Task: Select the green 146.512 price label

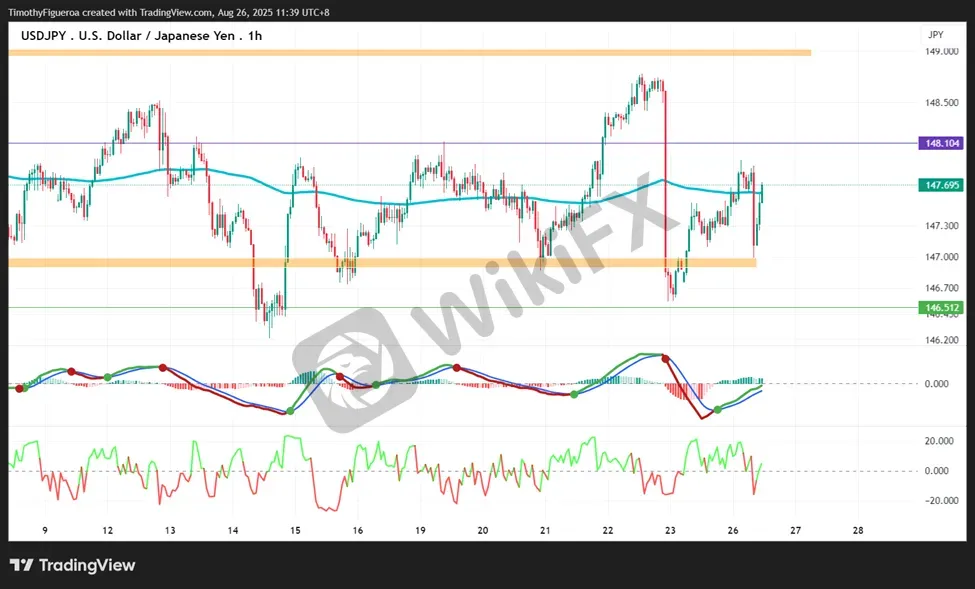Action: coord(941,307)
